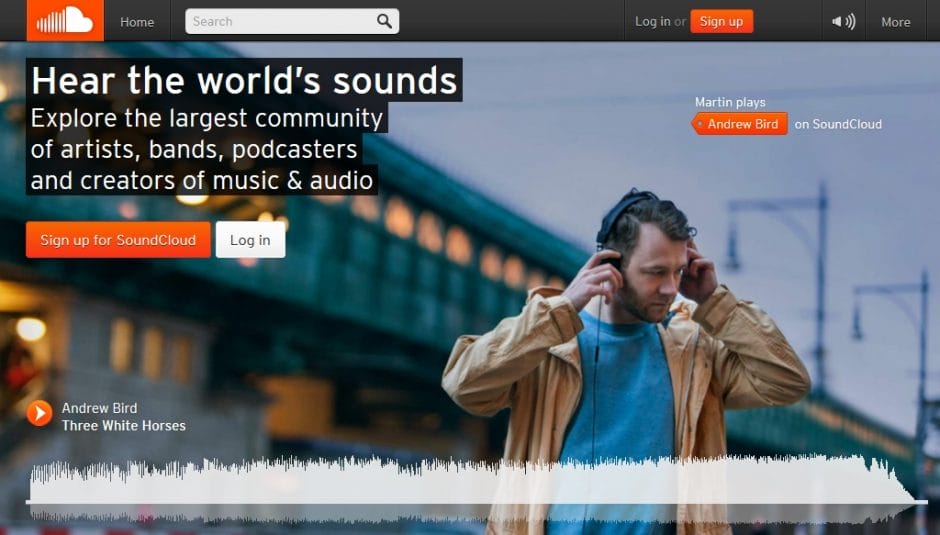The width and height of the screenshot is (940, 535).
Task: Click the SoundCloud cloud logo
Action: tap(65, 20)
